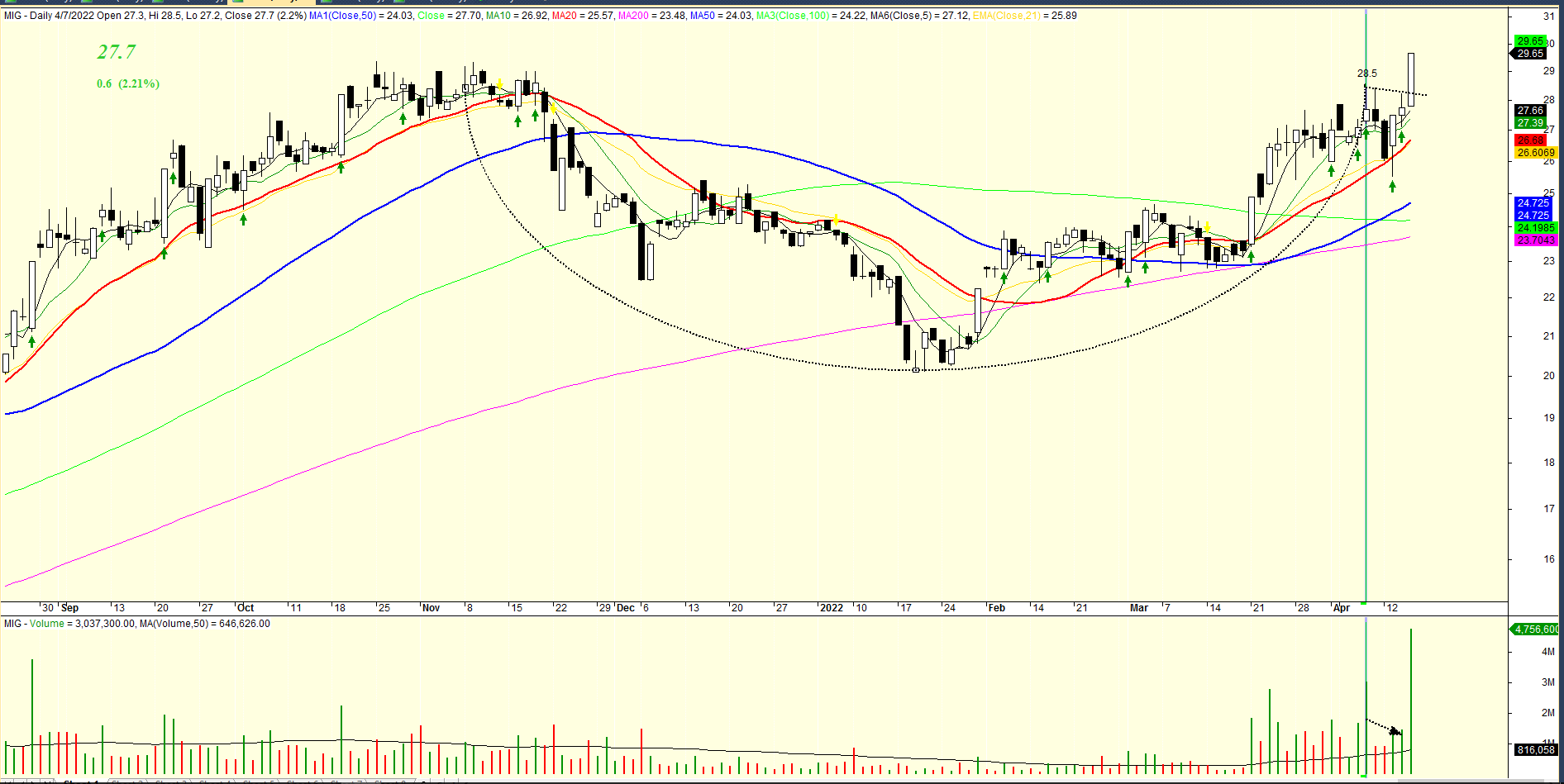
Task: Click the 2022 label on the date axis
Action: coord(831,608)
